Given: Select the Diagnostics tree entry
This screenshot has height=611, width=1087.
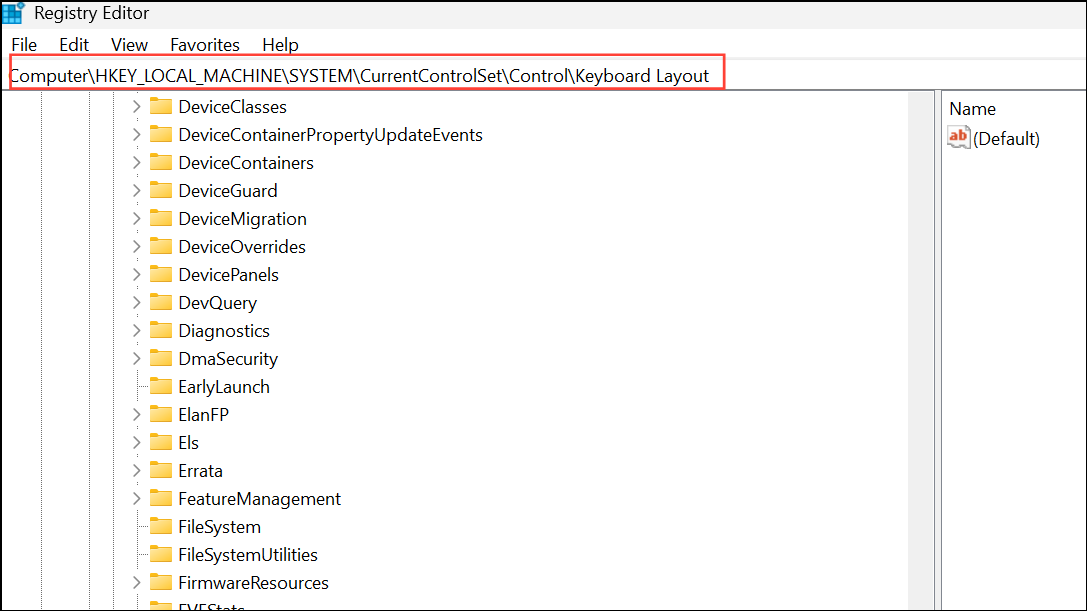Looking at the screenshot, I should pos(224,331).
